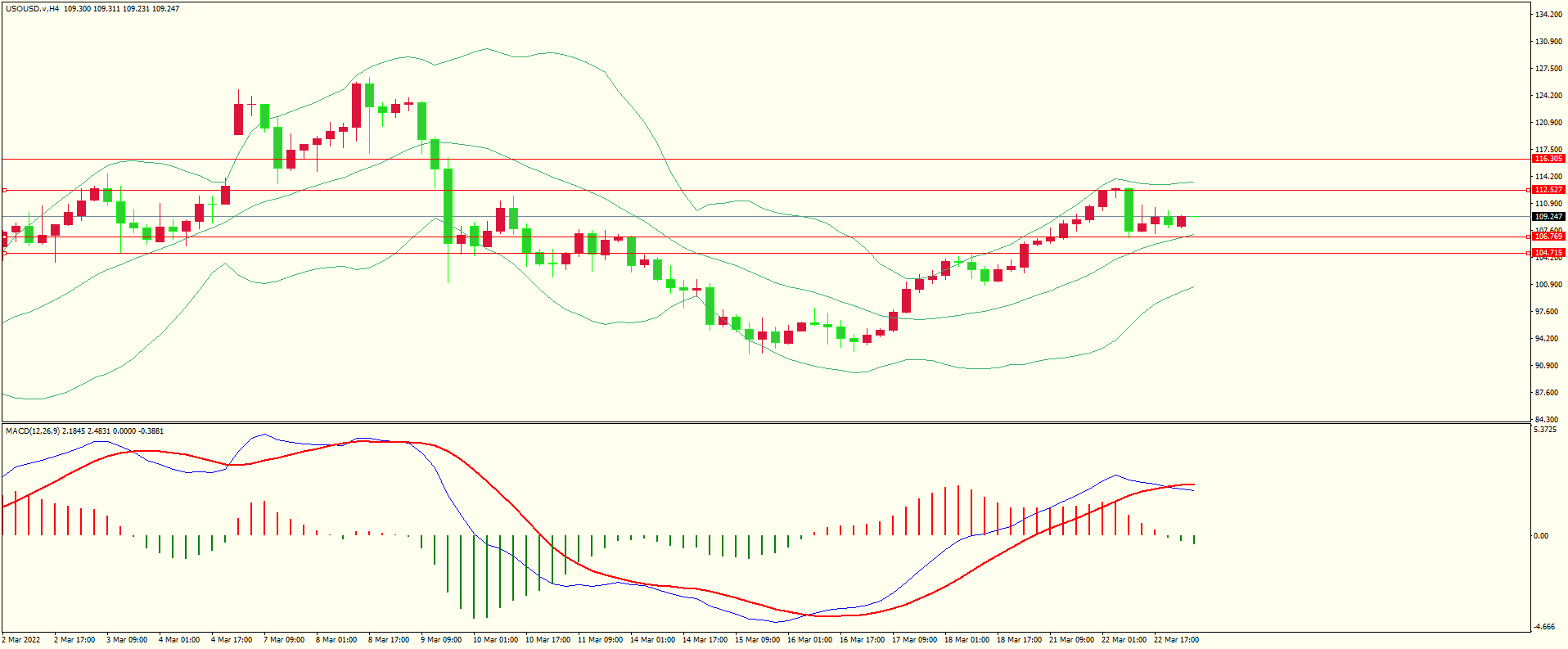This screenshot has height=649, width=1568.
Task: Click the 8 Mar 01:00 time label
Action: (x=336, y=640)
